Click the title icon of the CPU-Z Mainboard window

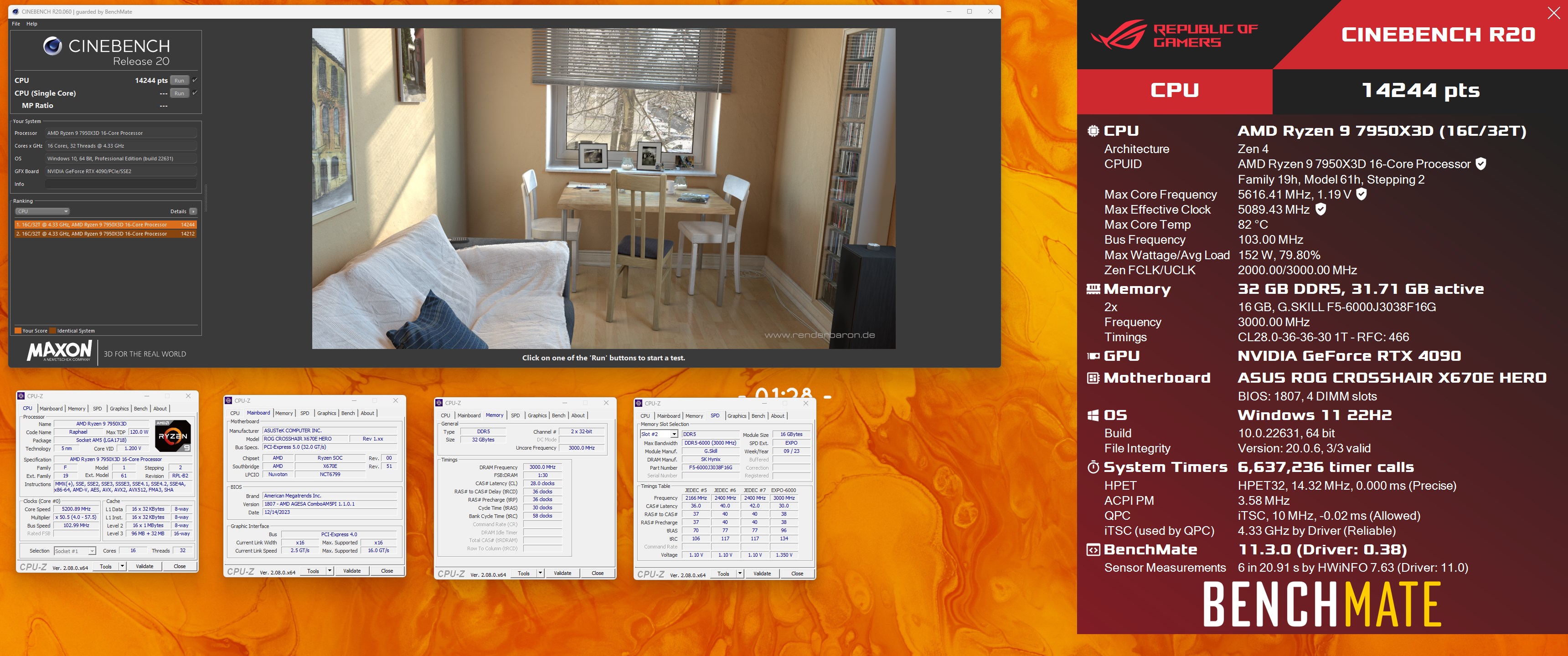(x=229, y=400)
